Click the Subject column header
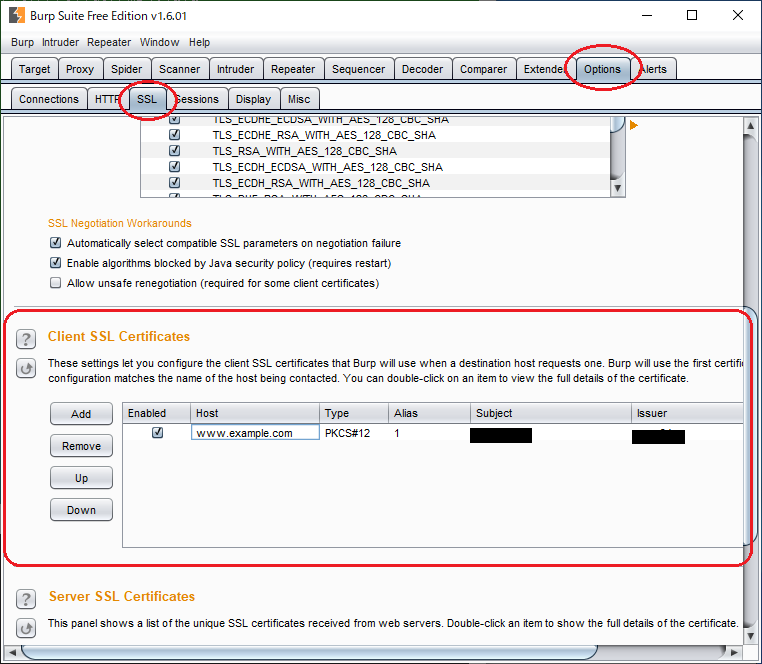This screenshot has width=762, height=664. point(551,413)
